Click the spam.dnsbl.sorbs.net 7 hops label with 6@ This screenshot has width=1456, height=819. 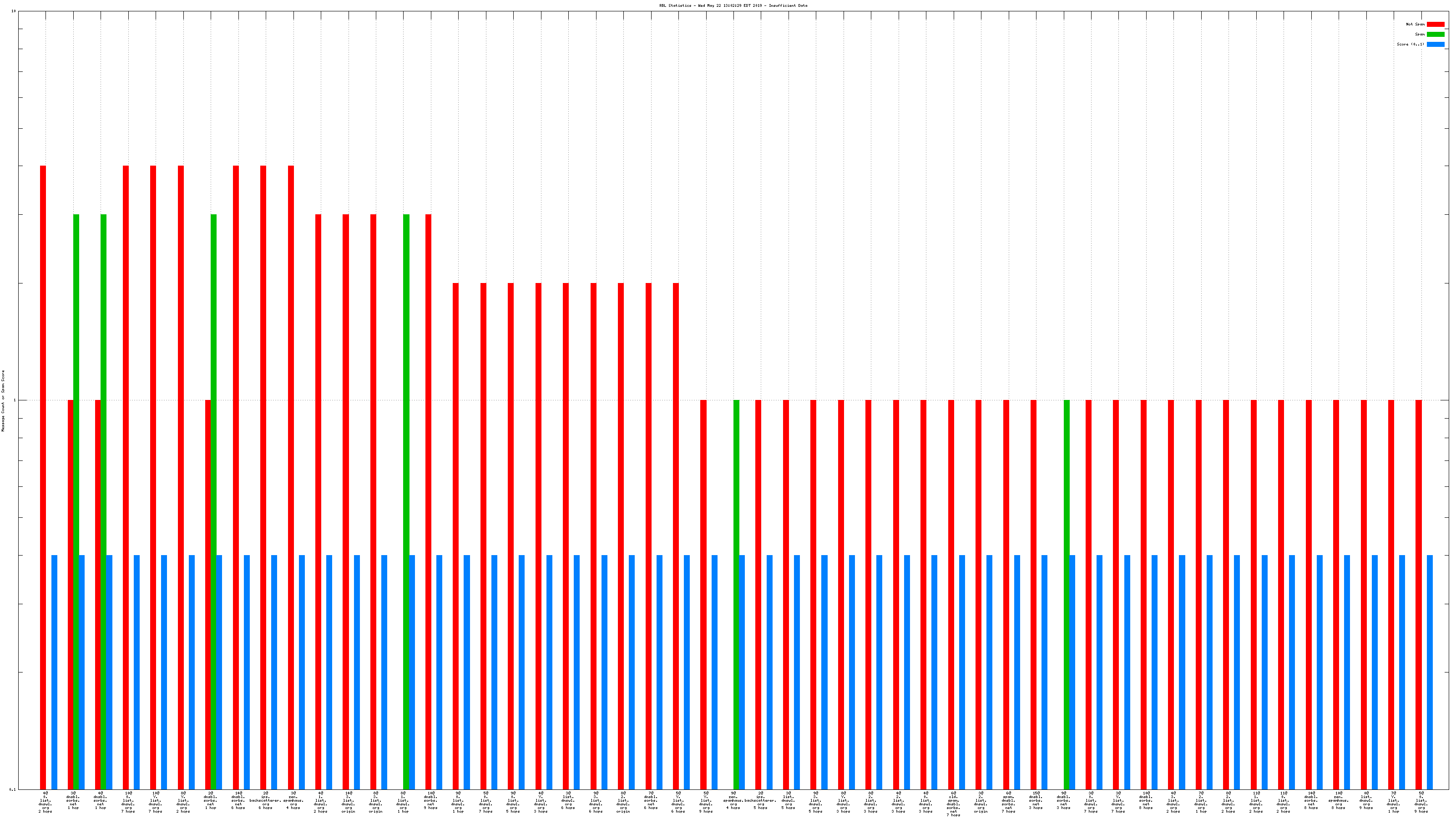pyautogui.click(x=1008, y=802)
